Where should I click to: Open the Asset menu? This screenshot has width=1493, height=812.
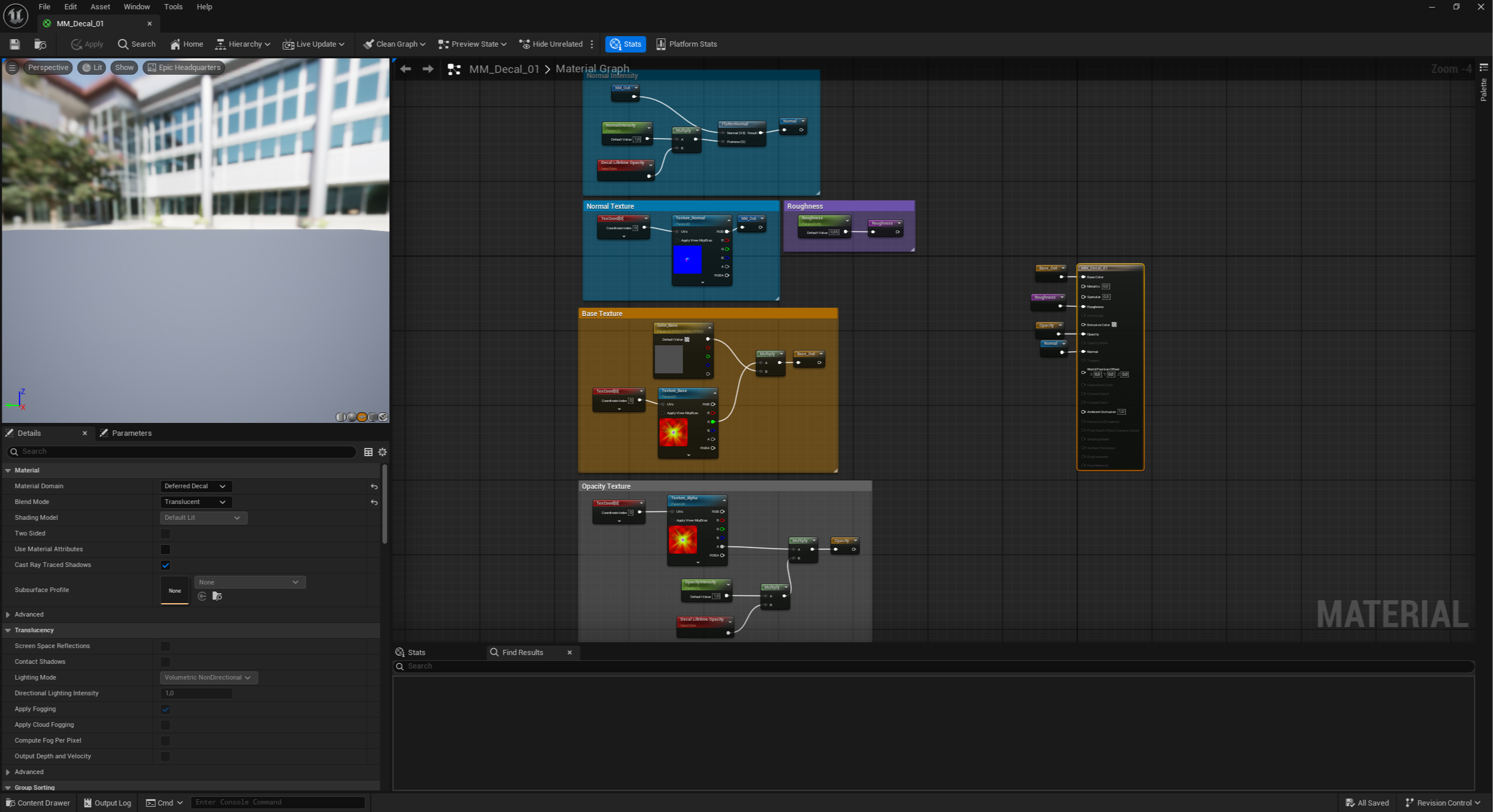pyautogui.click(x=100, y=7)
